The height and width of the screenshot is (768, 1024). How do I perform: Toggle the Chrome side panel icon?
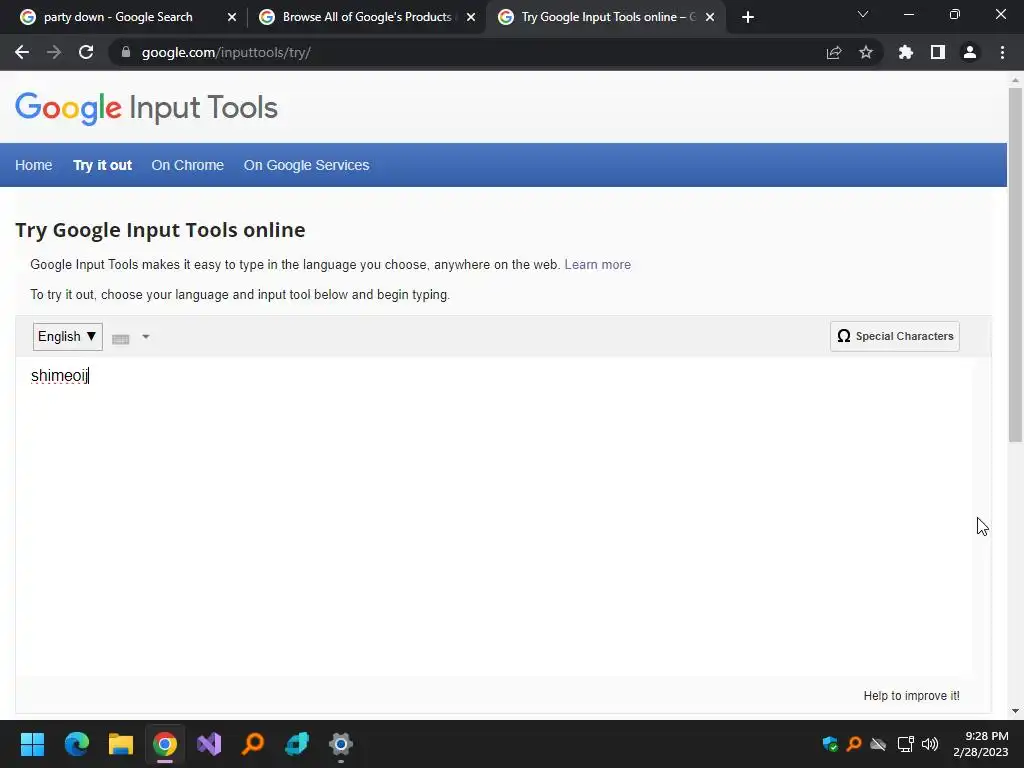938,52
